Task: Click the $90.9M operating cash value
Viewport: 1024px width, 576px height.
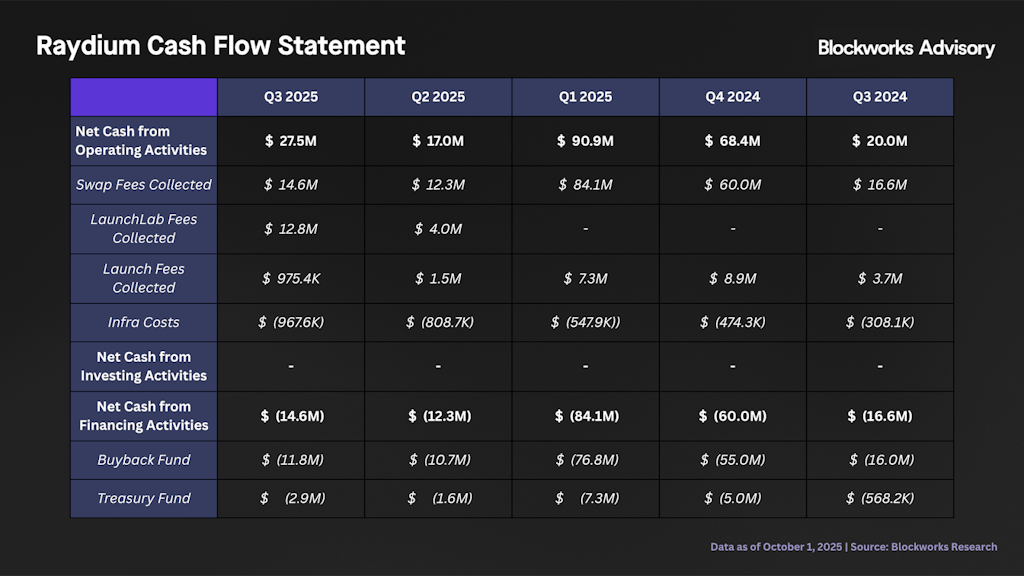Action: click(585, 141)
